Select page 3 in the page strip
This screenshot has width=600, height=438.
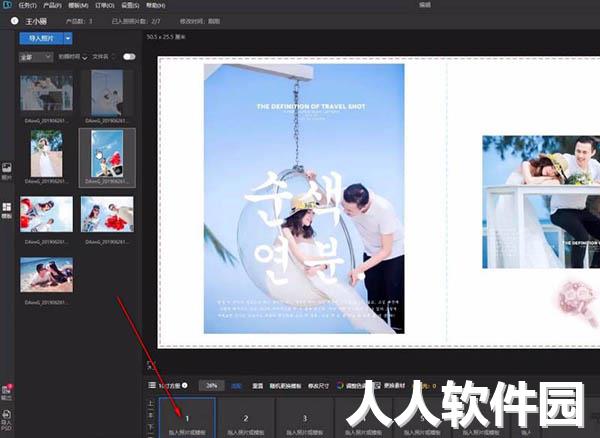(x=305, y=418)
